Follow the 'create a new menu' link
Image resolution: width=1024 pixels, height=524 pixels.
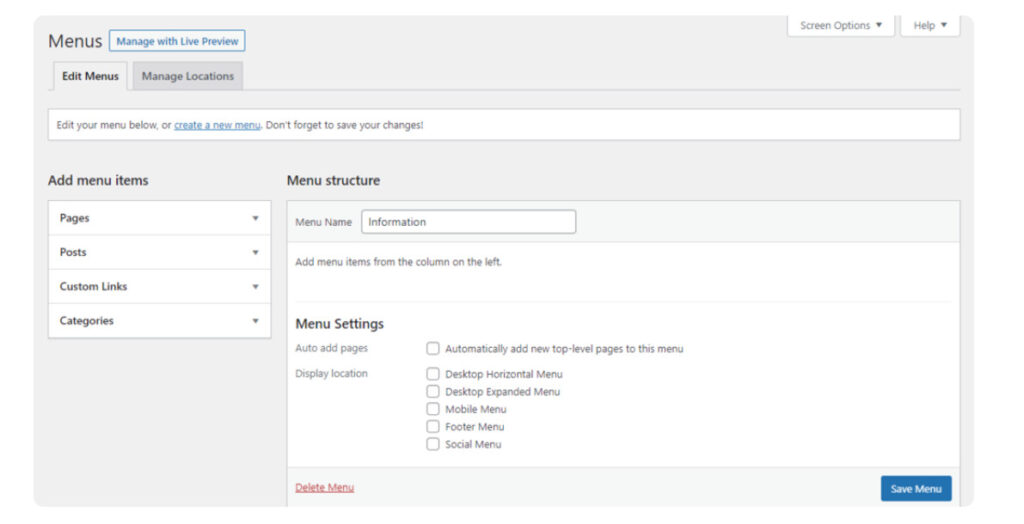(217, 125)
